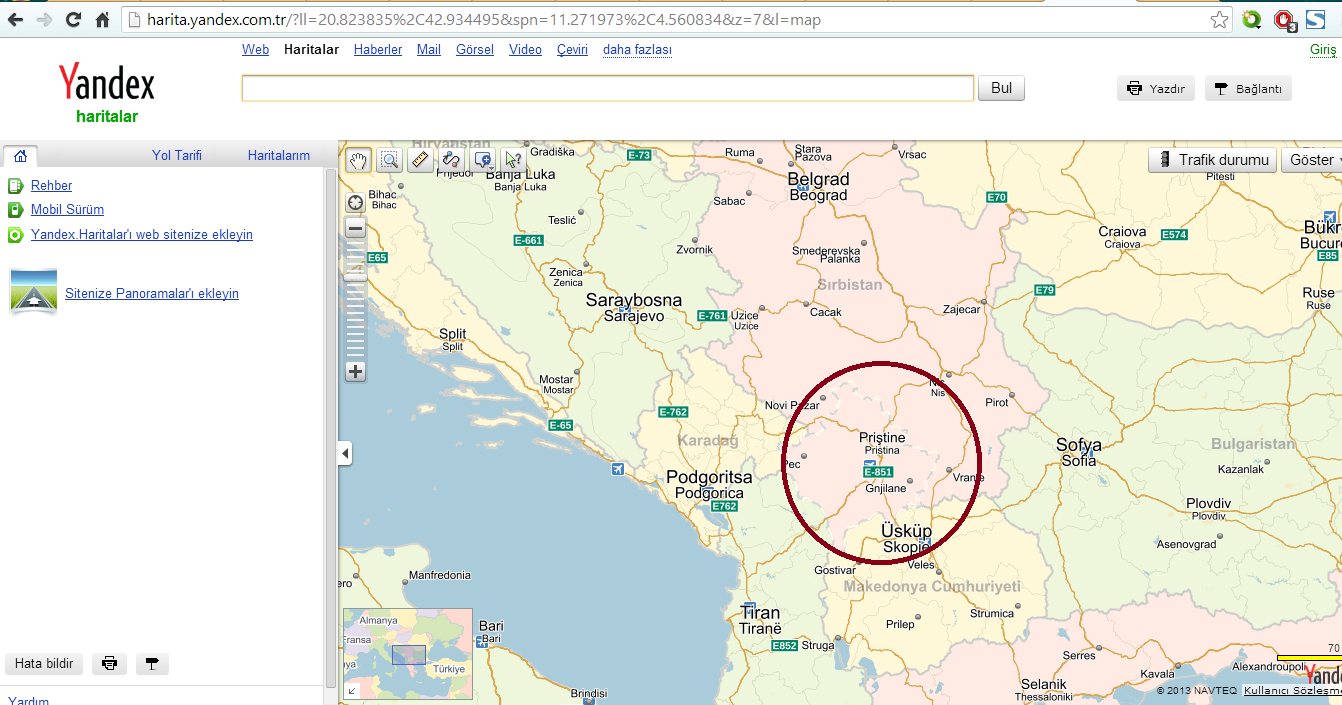Click the sidebar bottom print icon
Image resolution: width=1342 pixels, height=705 pixels.
point(110,664)
